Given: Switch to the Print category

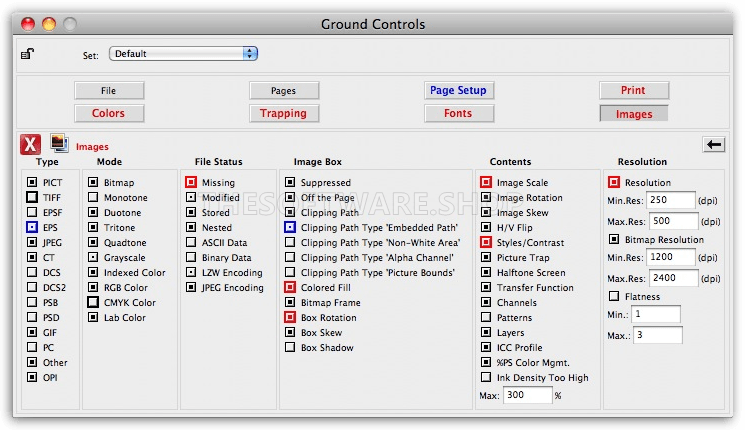Looking at the screenshot, I should point(634,90).
